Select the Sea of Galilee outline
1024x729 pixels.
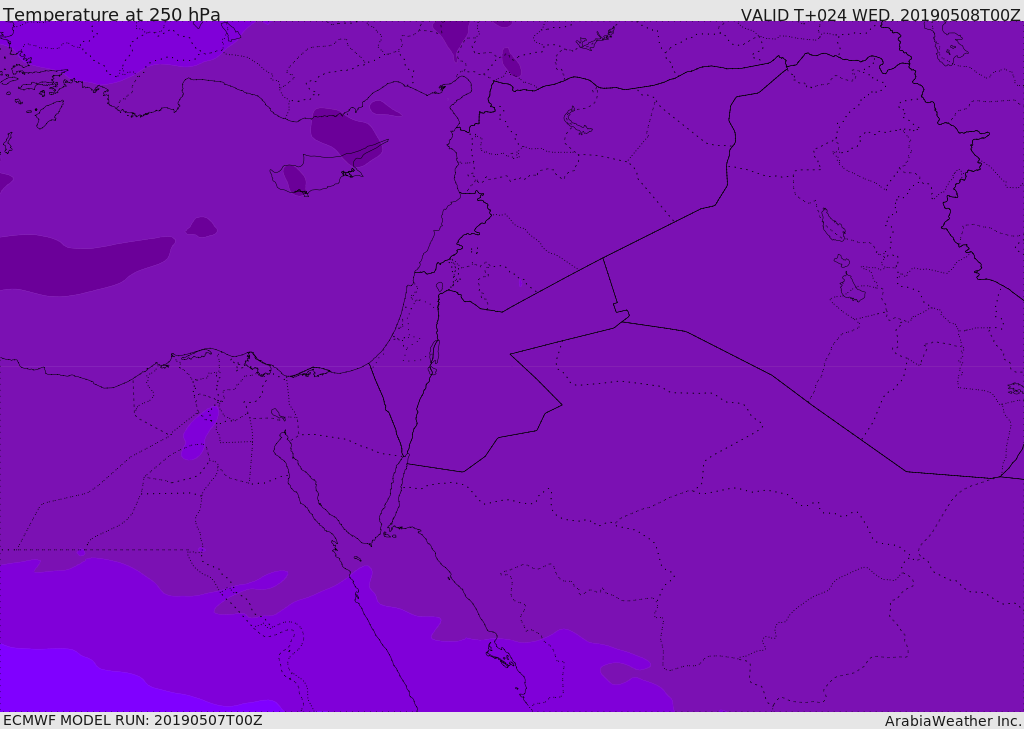(x=440, y=287)
